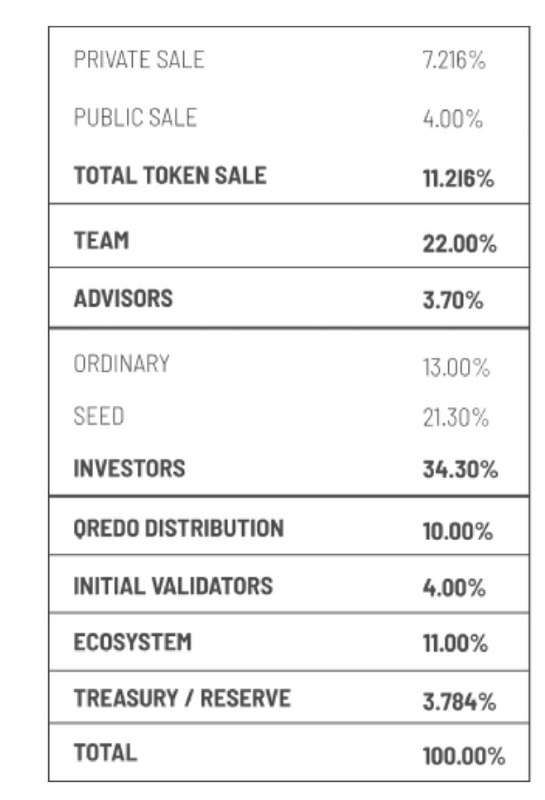Image resolution: width=545 pixels, height=800 pixels.
Task: Select the 3.70% advisors value
Action: (x=452, y=300)
